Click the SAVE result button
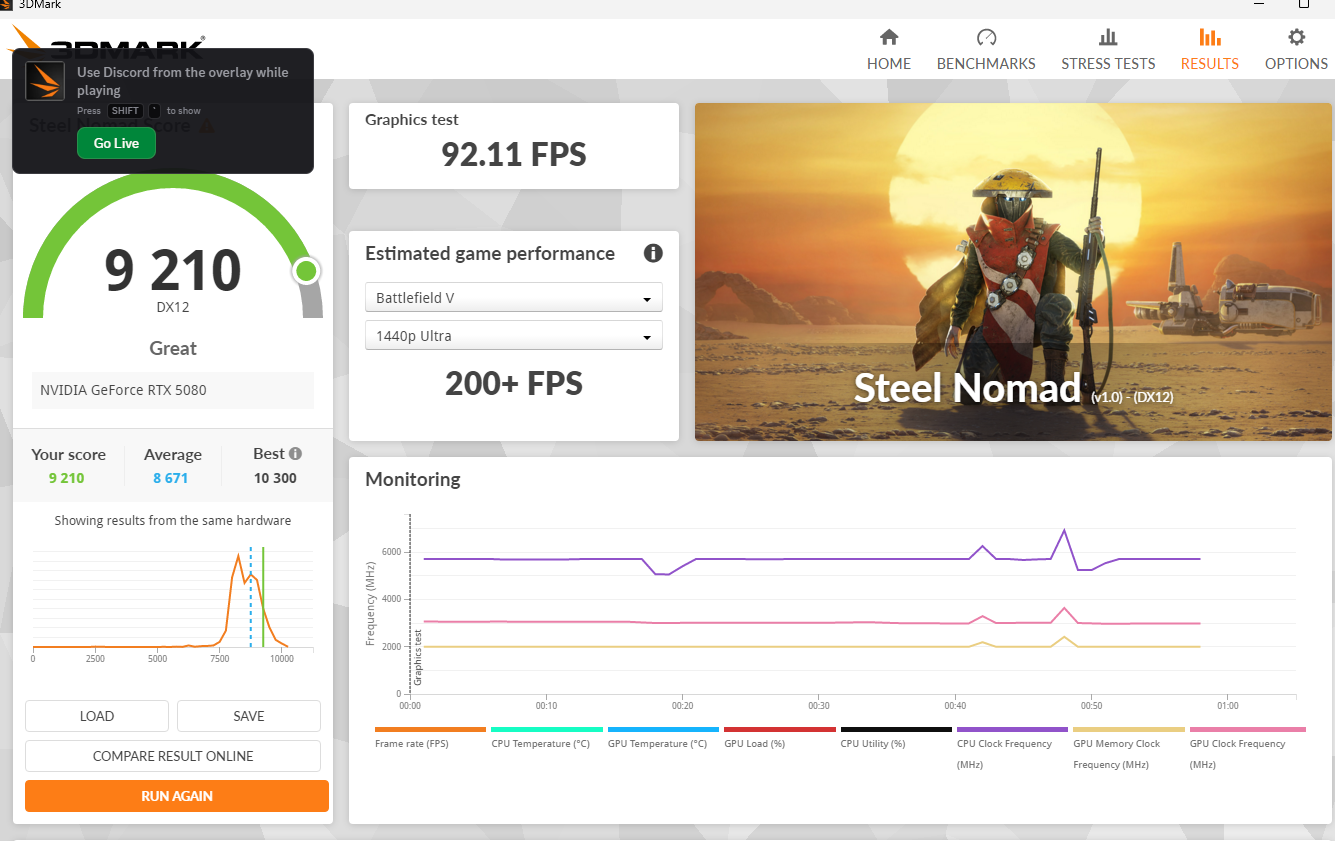Image resolution: width=1335 pixels, height=841 pixels. (x=248, y=716)
